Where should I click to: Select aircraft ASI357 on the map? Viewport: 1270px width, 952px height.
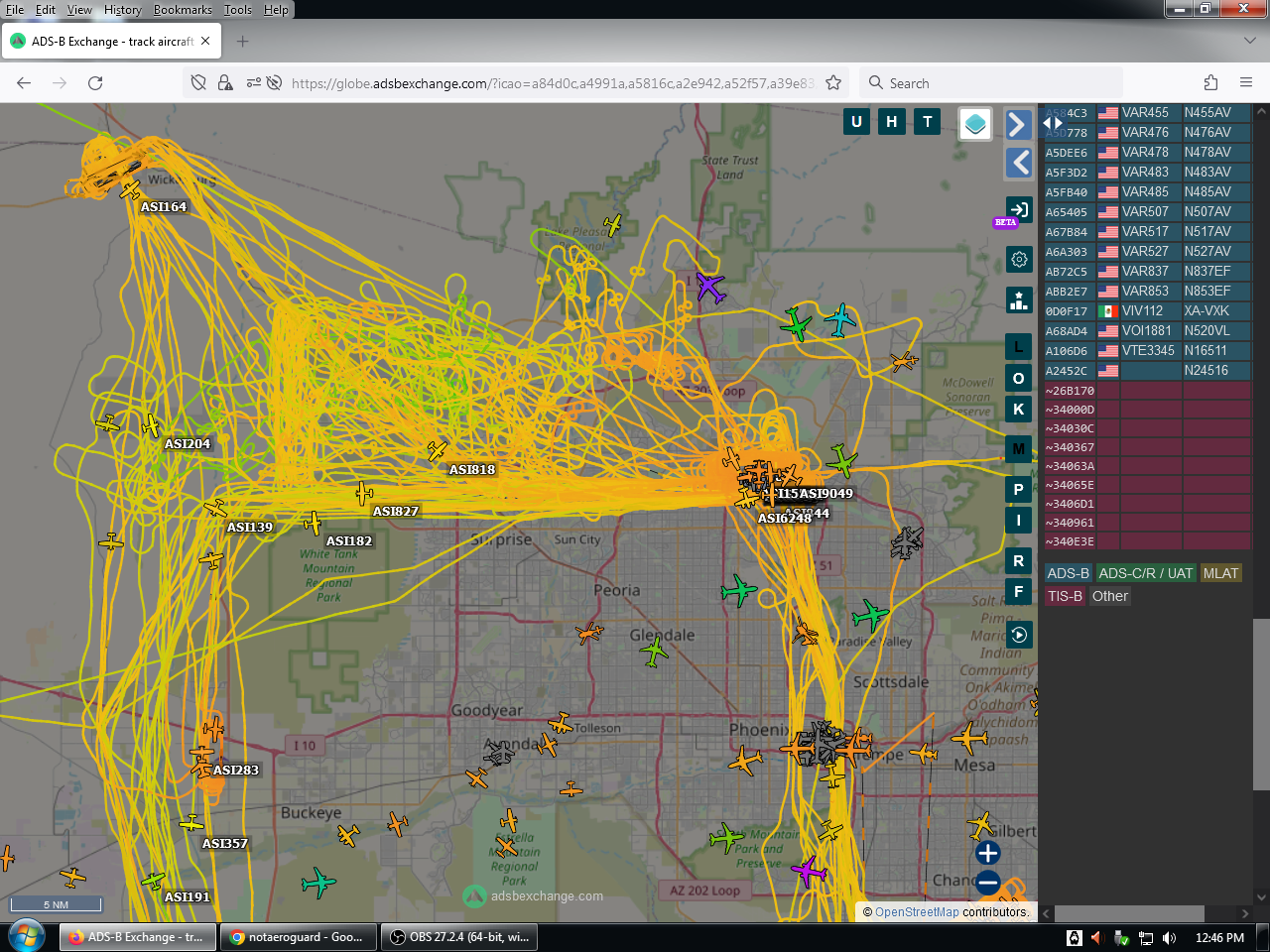pyautogui.click(x=191, y=823)
